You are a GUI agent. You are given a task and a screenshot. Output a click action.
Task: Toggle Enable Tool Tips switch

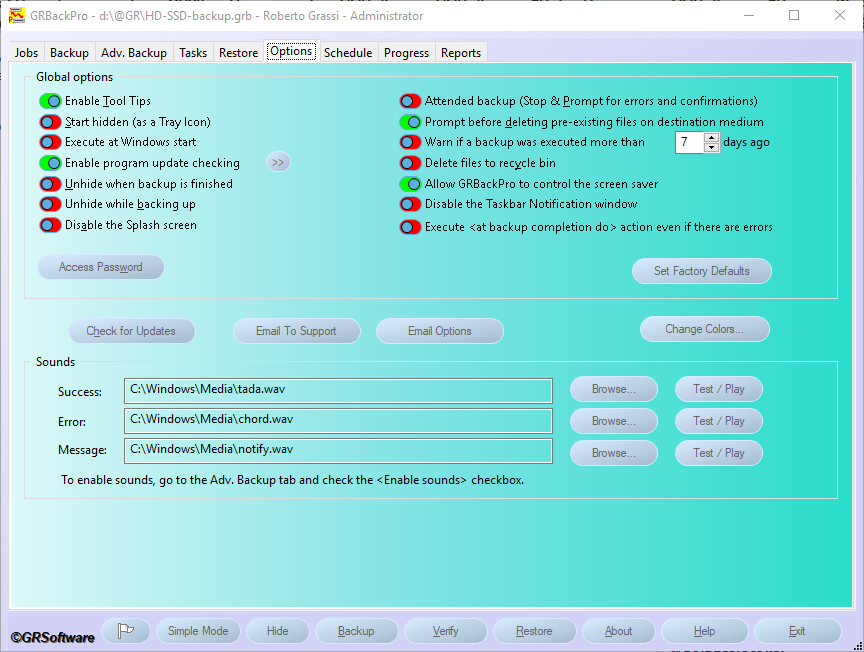pyautogui.click(x=50, y=101)
